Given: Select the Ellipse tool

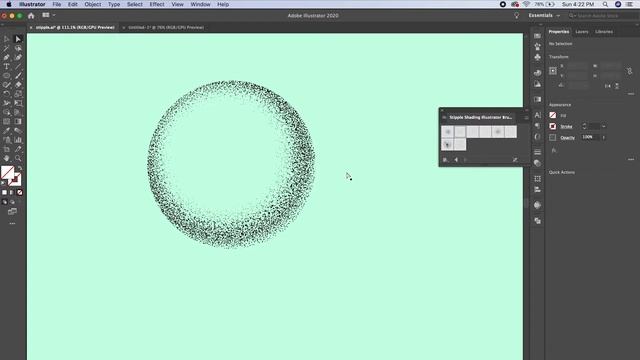Looking at the screenshot, I should tap(6, 76).
